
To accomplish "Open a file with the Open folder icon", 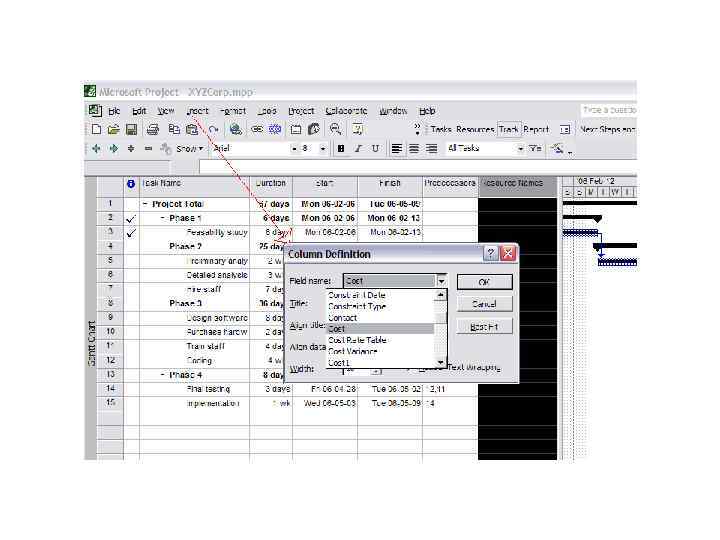I will tap(113, 129).
